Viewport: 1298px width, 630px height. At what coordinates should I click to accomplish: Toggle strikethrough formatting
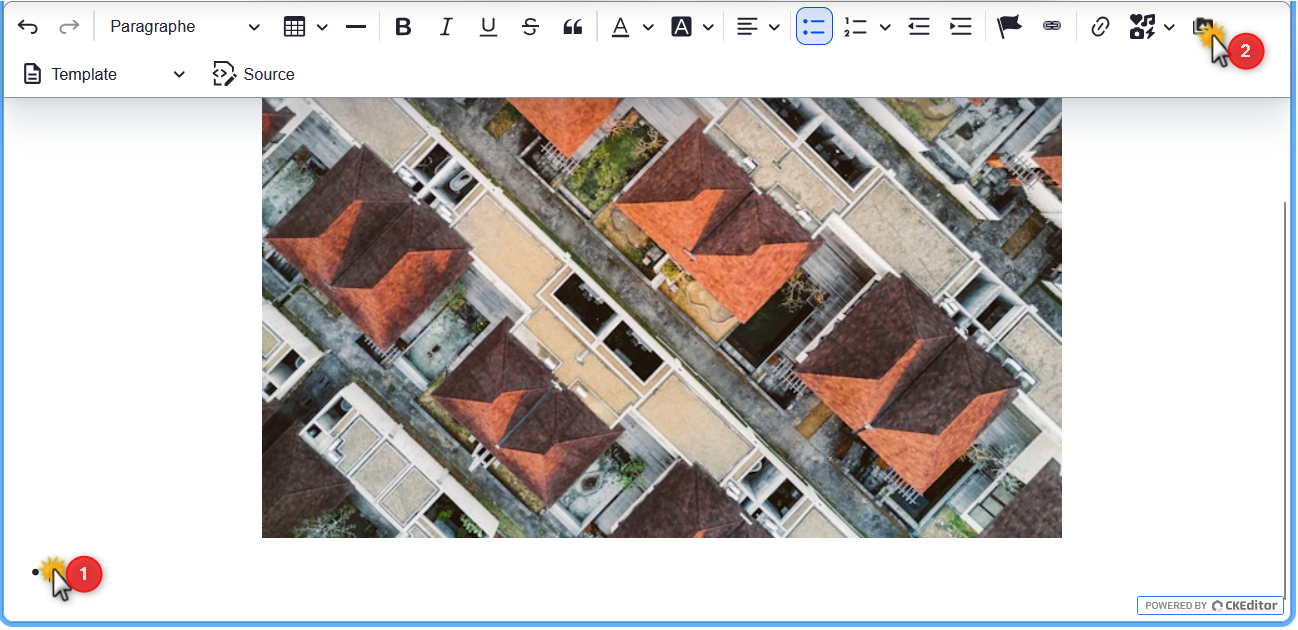[x=530, y=27]
